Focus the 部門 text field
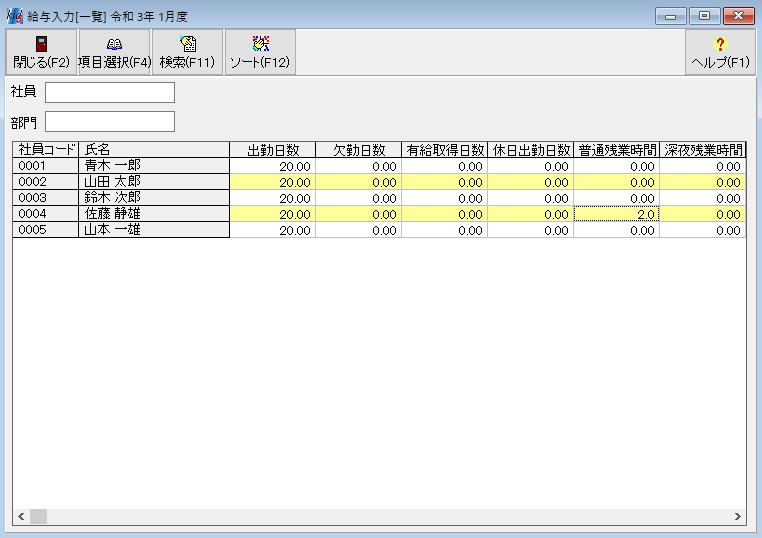This screenshot has height=538, width=762. point(110,122)
